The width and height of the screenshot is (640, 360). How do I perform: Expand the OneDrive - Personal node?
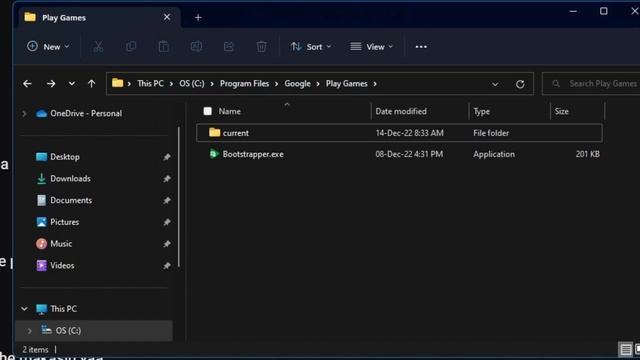[x=24, y=113]
